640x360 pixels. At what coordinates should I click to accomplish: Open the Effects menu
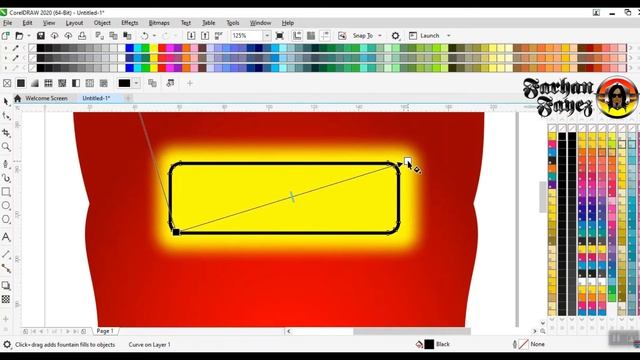[x=130, y=23]
